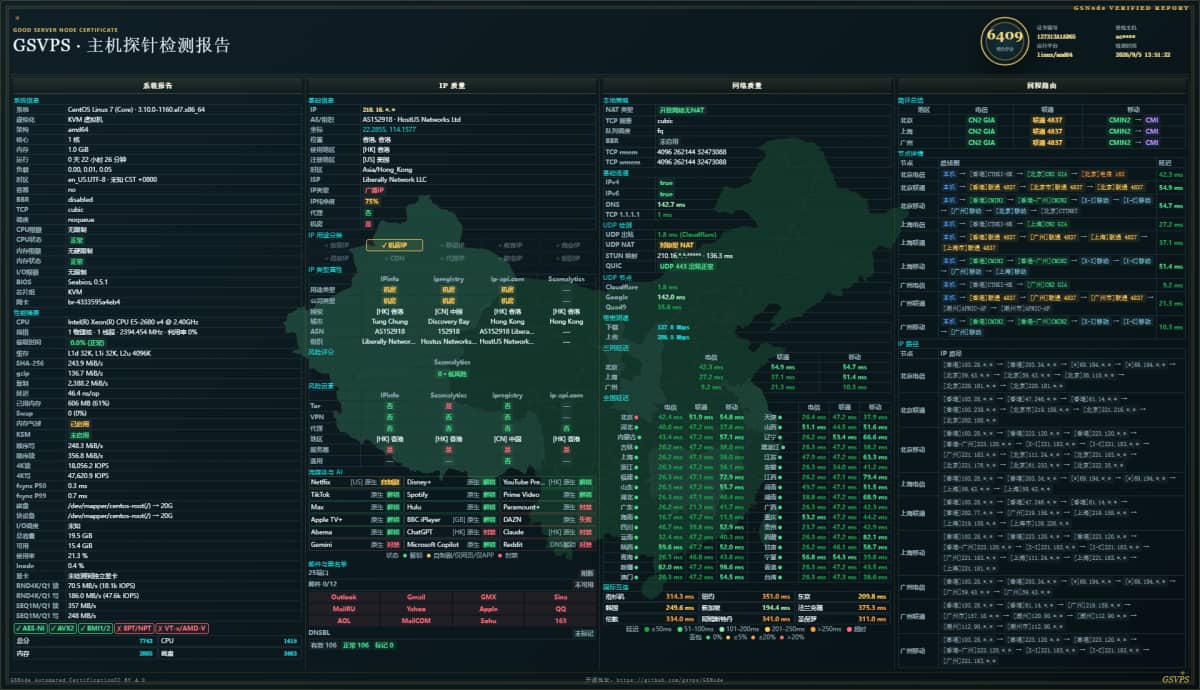The image size is (1200, 690).
Task: Click the AVX2 CPU feature badge
Action: [x=62, y=628]
